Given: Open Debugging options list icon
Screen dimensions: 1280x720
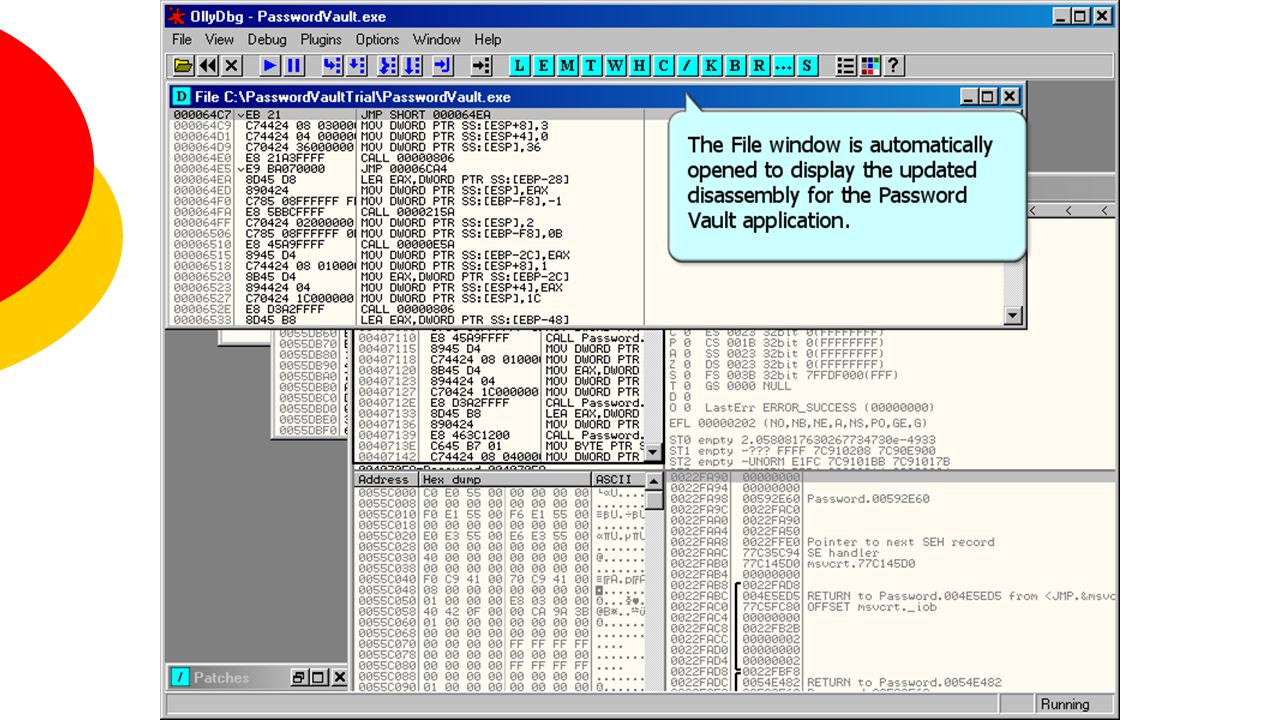Looking at the screenshot, I should (x=846, y=66).
